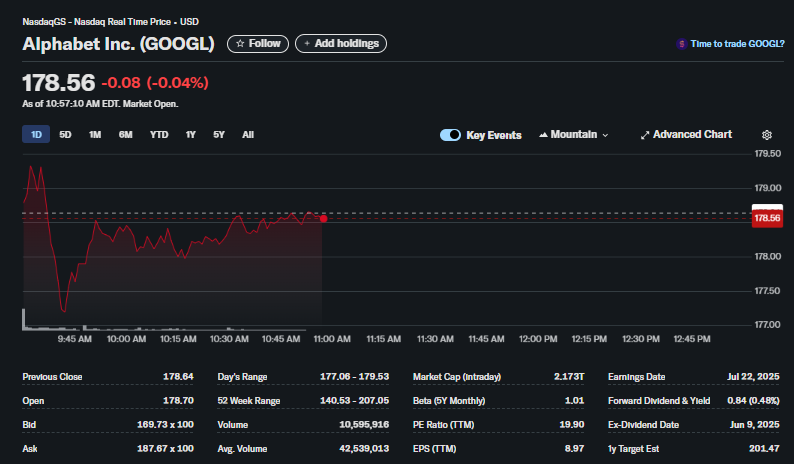The image size is (794, 464).
Task: Open the Advanced Chart view
Action: coord(686,135)
